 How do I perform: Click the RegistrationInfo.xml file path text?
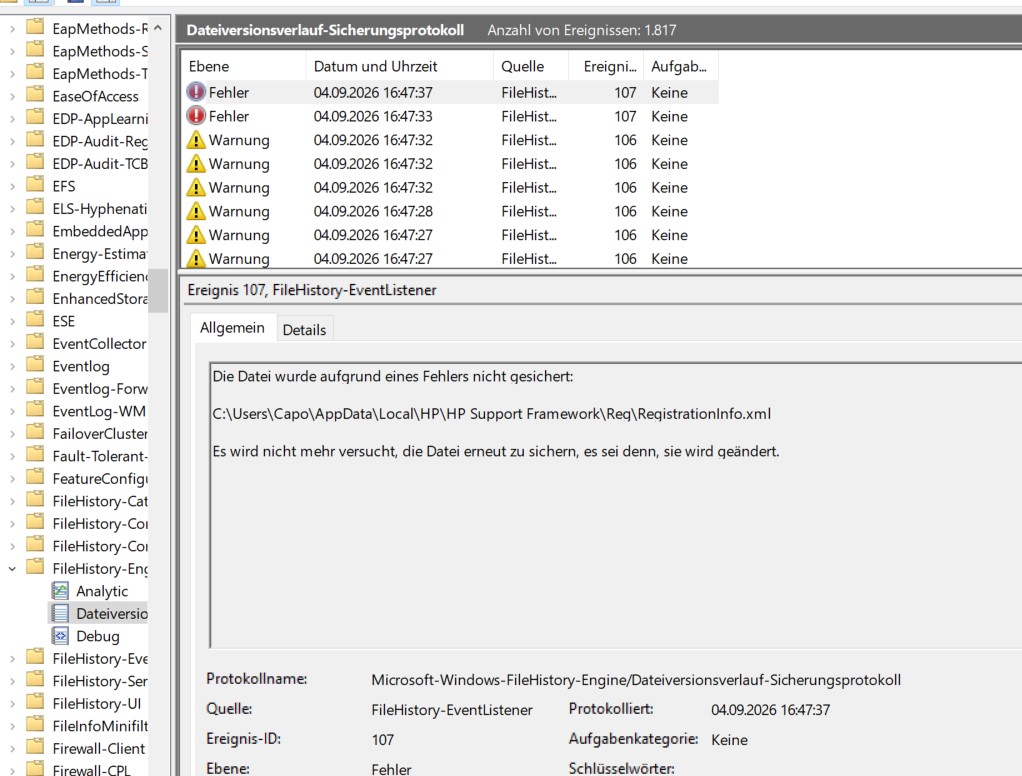[x=491, y=414]
